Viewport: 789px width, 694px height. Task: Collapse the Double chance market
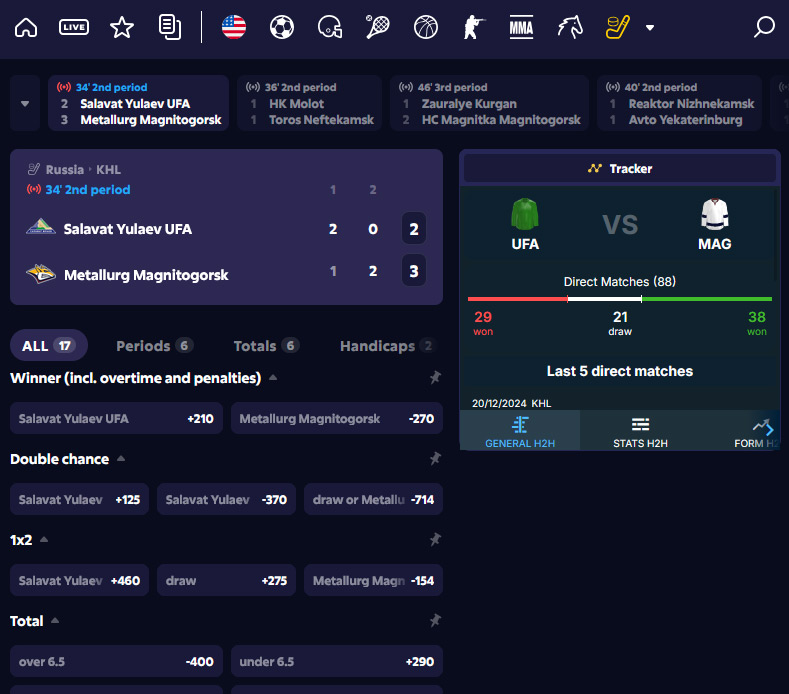(121, 458)
